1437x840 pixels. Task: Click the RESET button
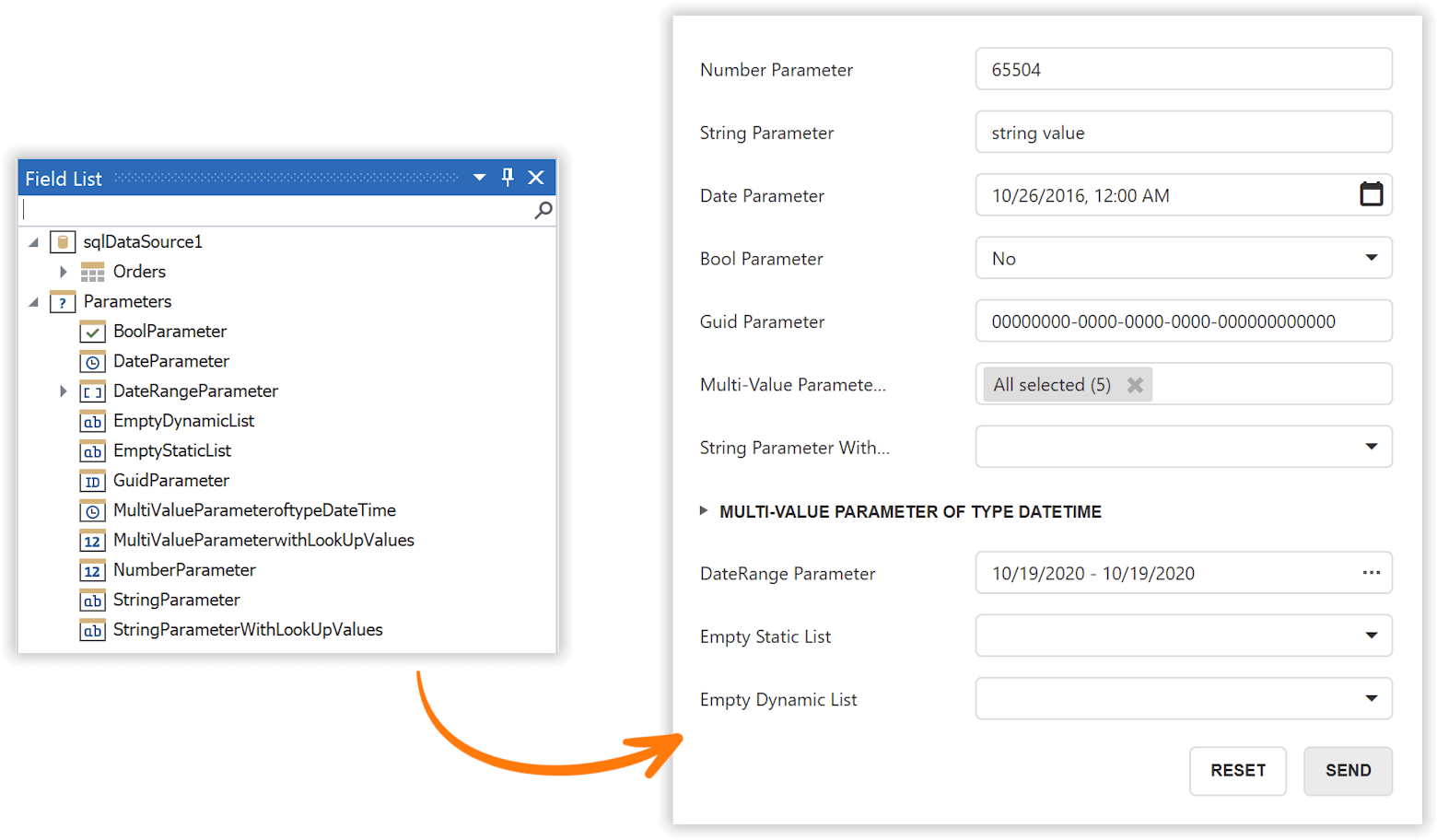(x=1237, y=771)
